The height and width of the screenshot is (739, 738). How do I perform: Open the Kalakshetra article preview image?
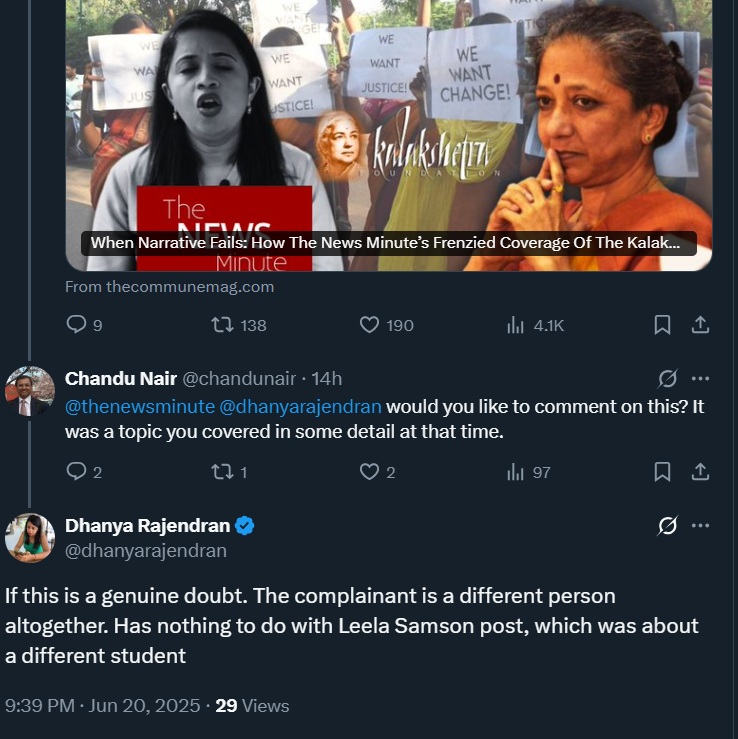click(x=388, y=130)
